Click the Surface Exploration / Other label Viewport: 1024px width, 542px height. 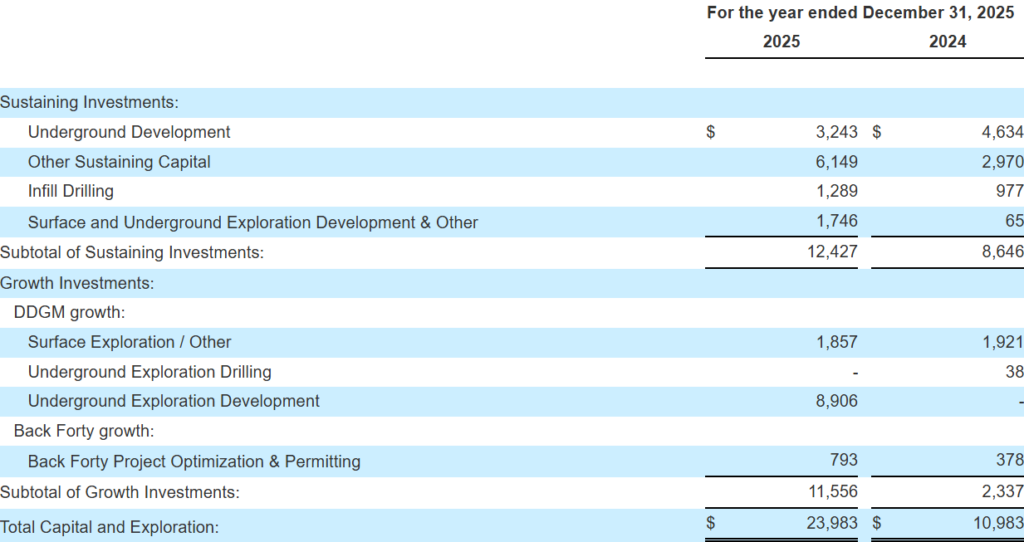click(129, 342)
